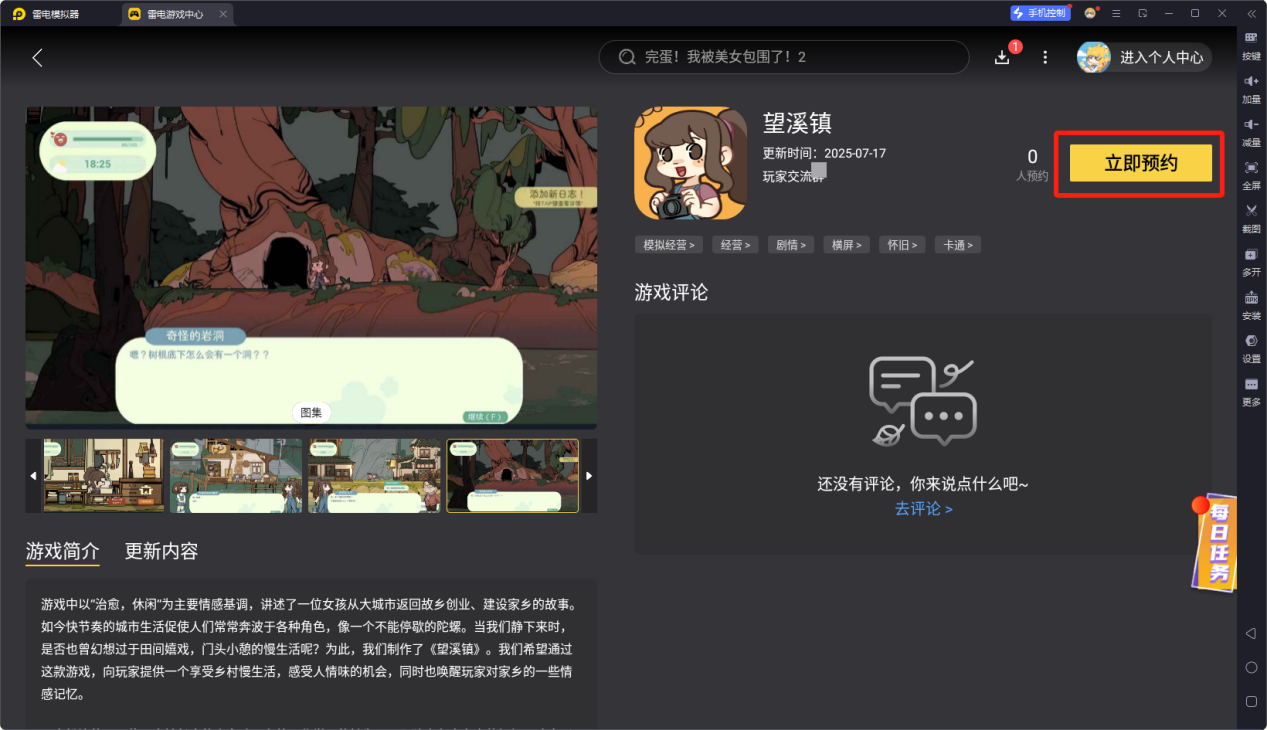The width and height of the screenshot is (1267, 730).
Task: Click the 望溪镇 game app icon
Action: 690,163
